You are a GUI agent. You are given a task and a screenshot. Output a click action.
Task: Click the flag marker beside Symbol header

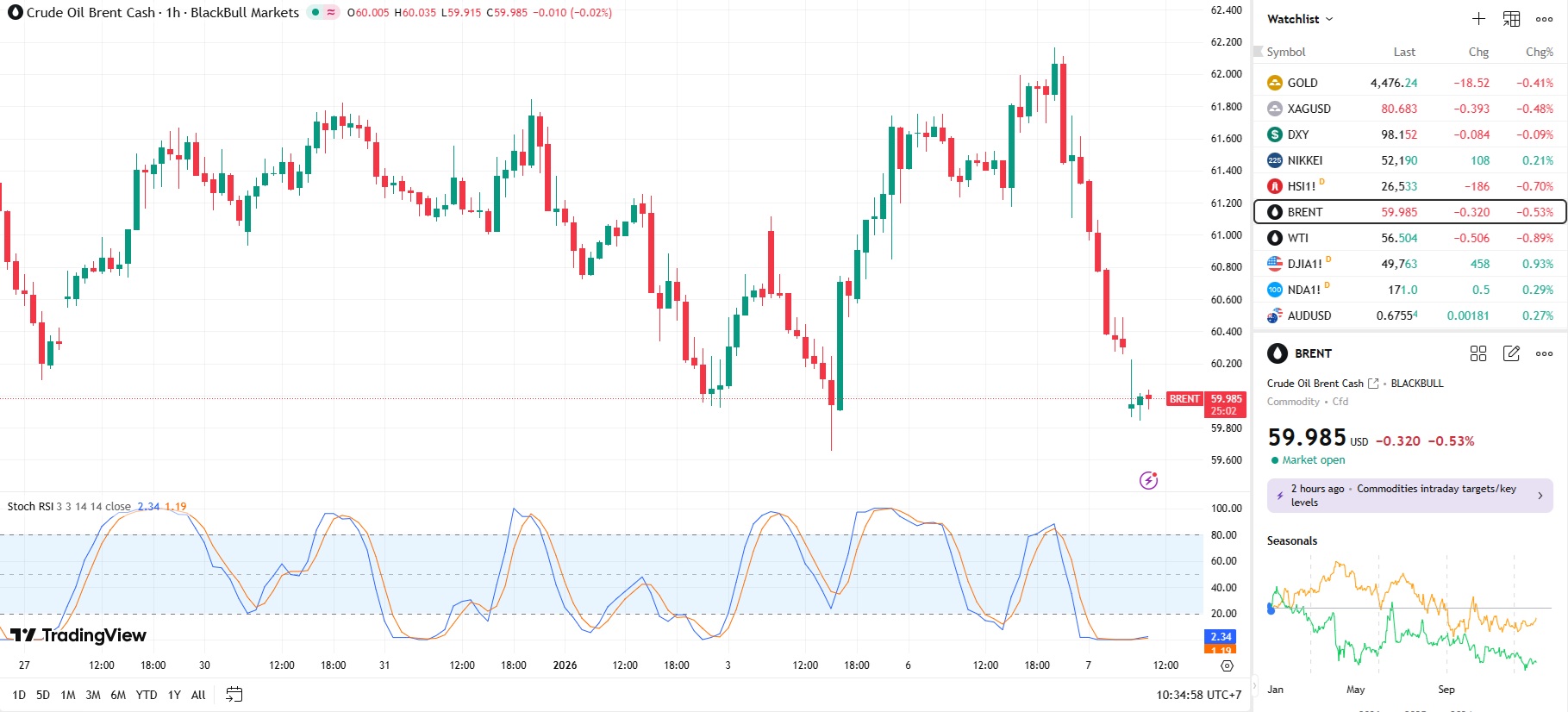click(x=1259, y=52)
